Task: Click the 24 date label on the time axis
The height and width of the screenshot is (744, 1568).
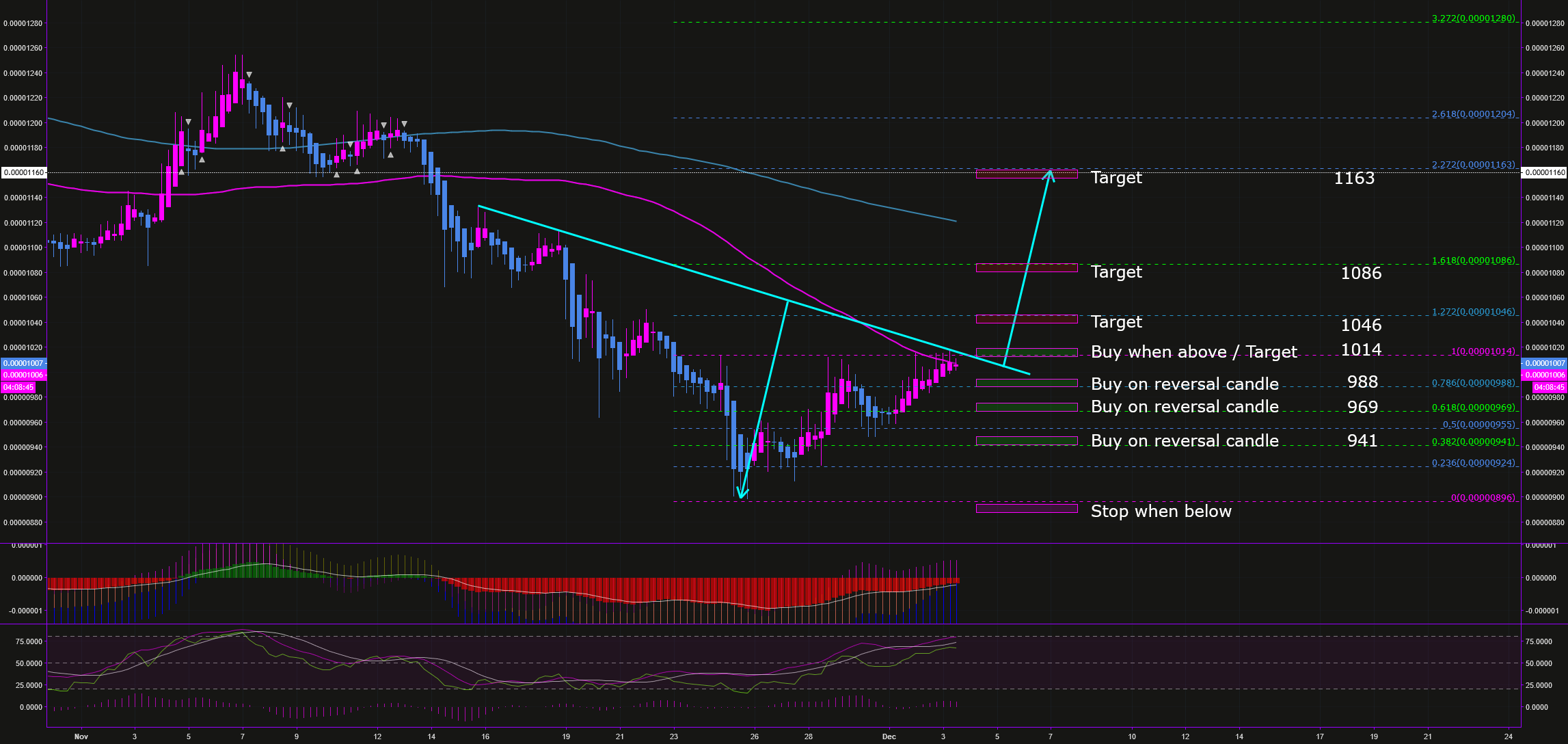Action: (1509, 736)
